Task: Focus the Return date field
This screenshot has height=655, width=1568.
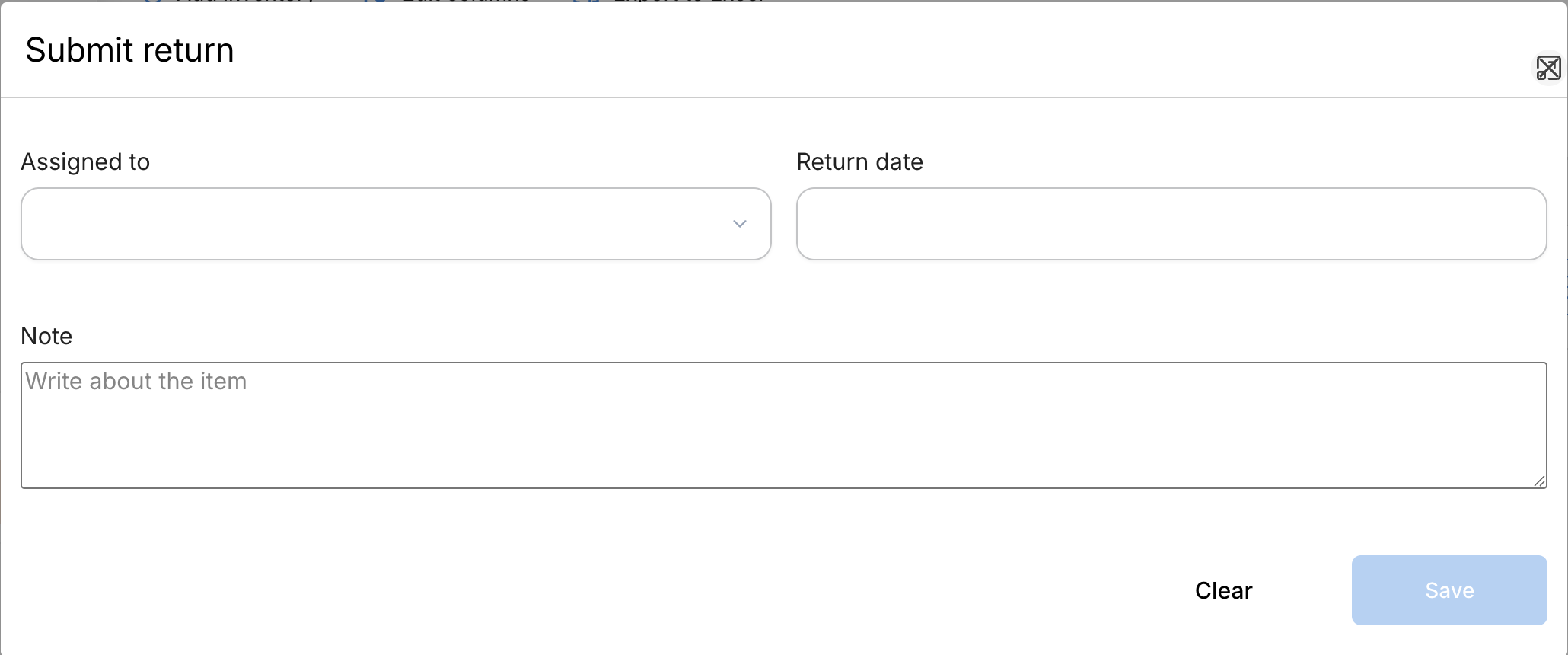Action: point(1171,224)
